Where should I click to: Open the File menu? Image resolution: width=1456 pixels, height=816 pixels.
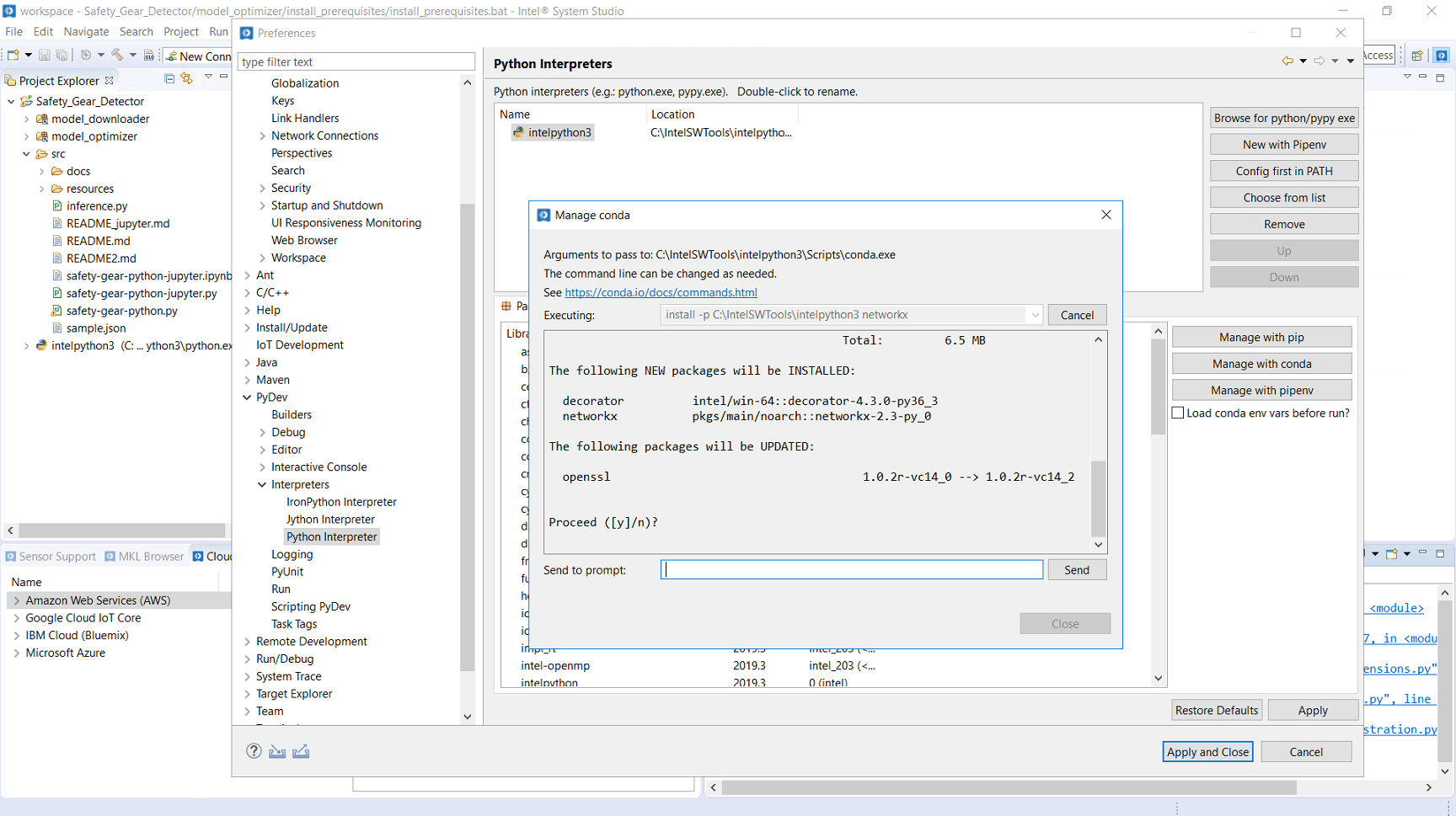14,31
